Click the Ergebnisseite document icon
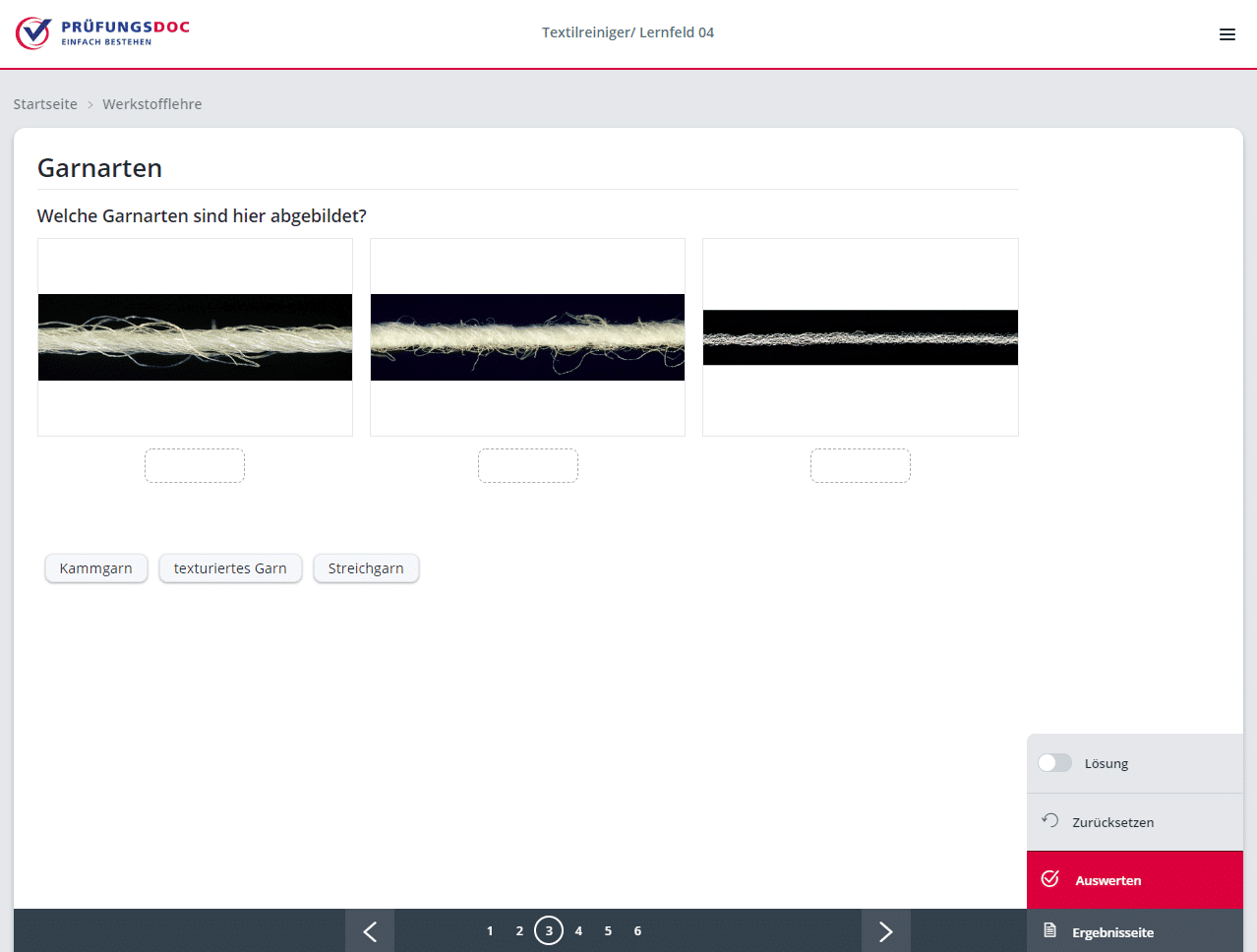 (1049, 931)
